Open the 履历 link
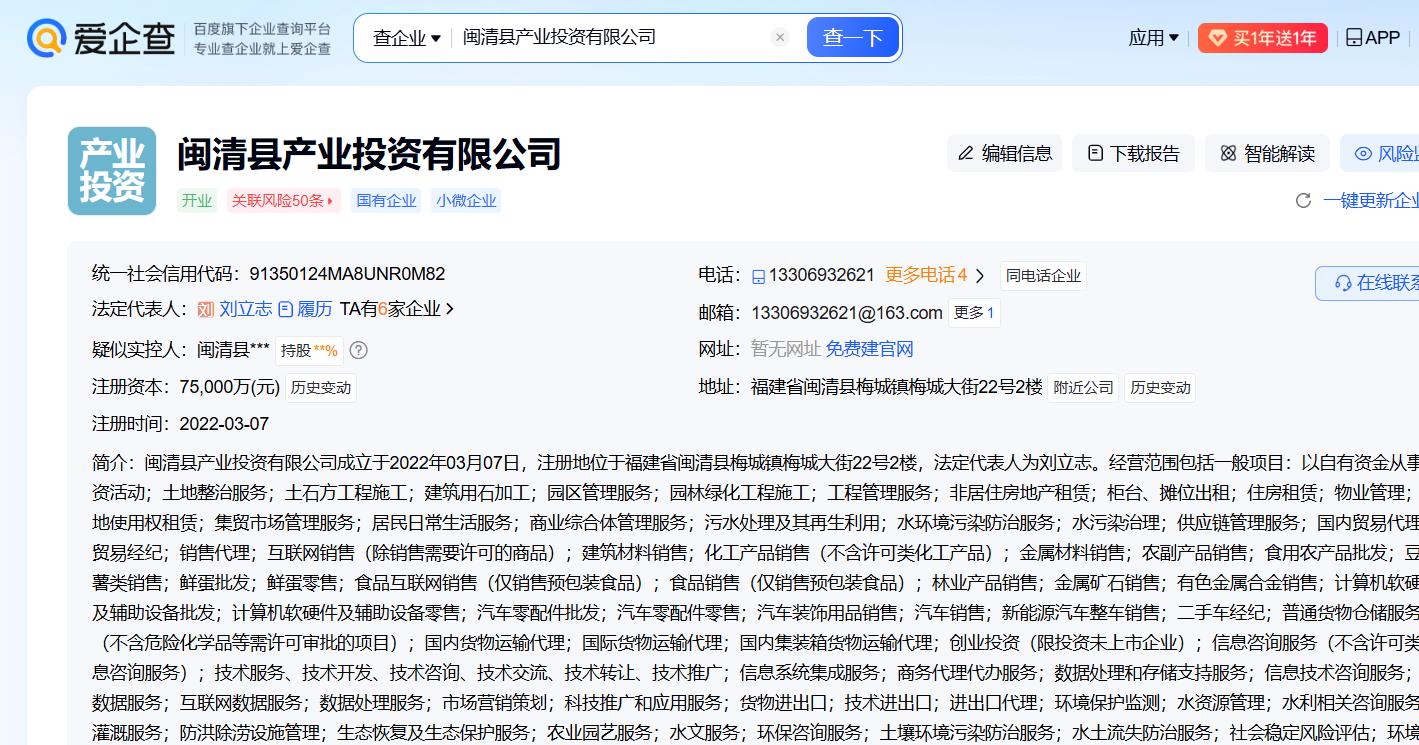Image resolution: width=1419 pixels, height=745 pixels. click(x=314, y=309)
